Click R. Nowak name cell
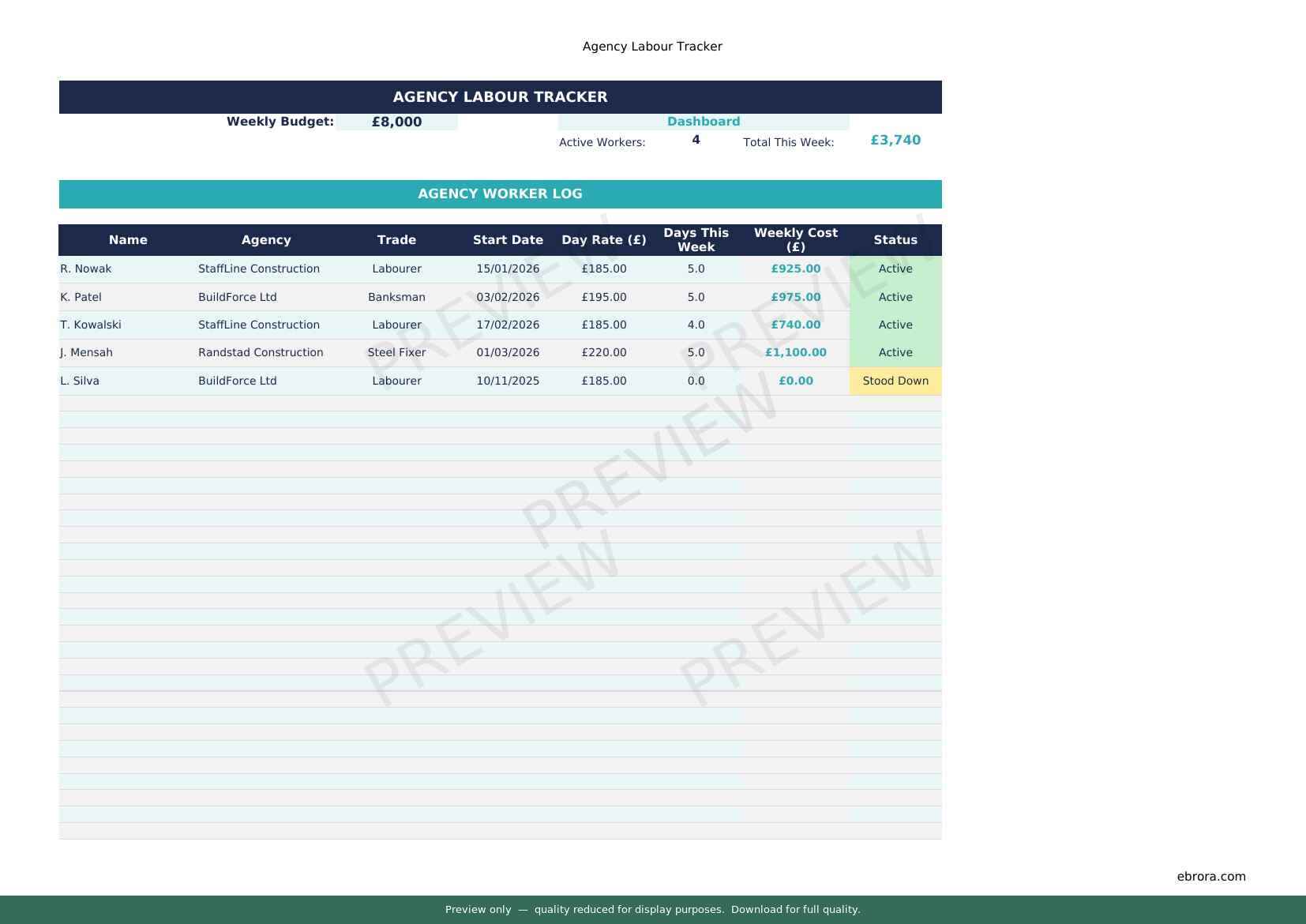The width and height of the screenshot is (1306, 924). pos(86,269)
